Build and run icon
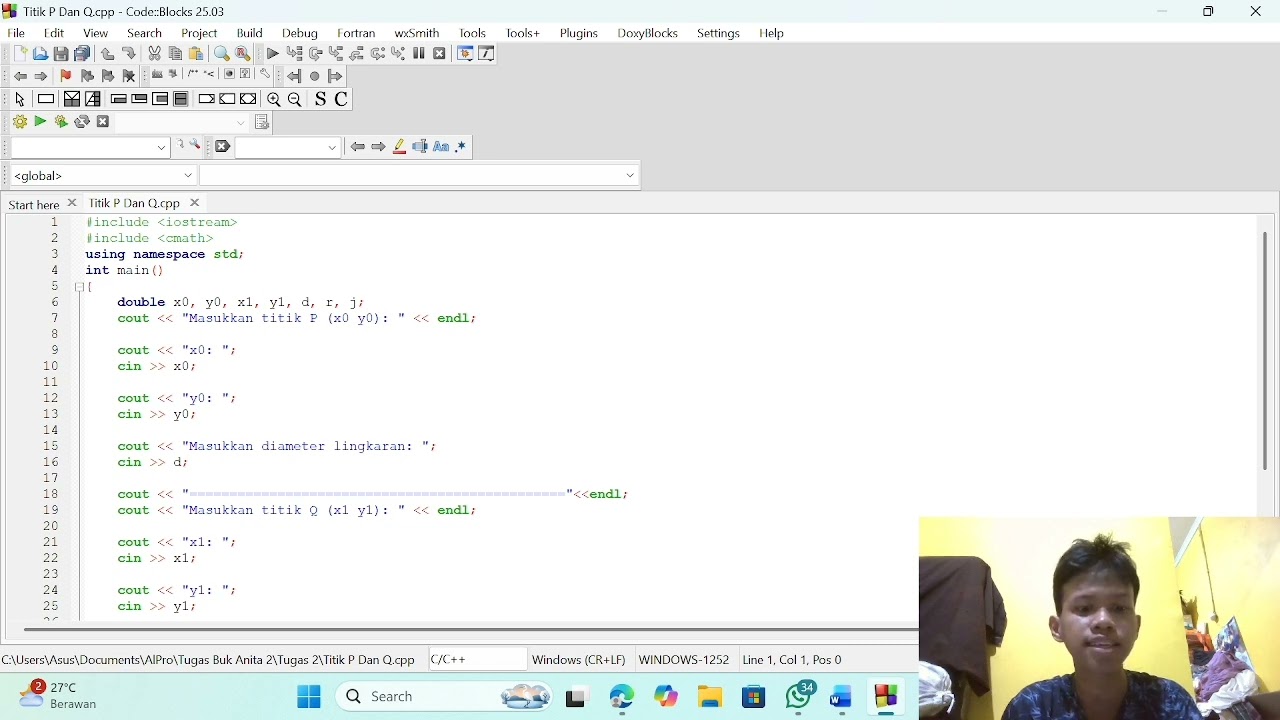The image size is (1280, 720). [x=61, y=122]
